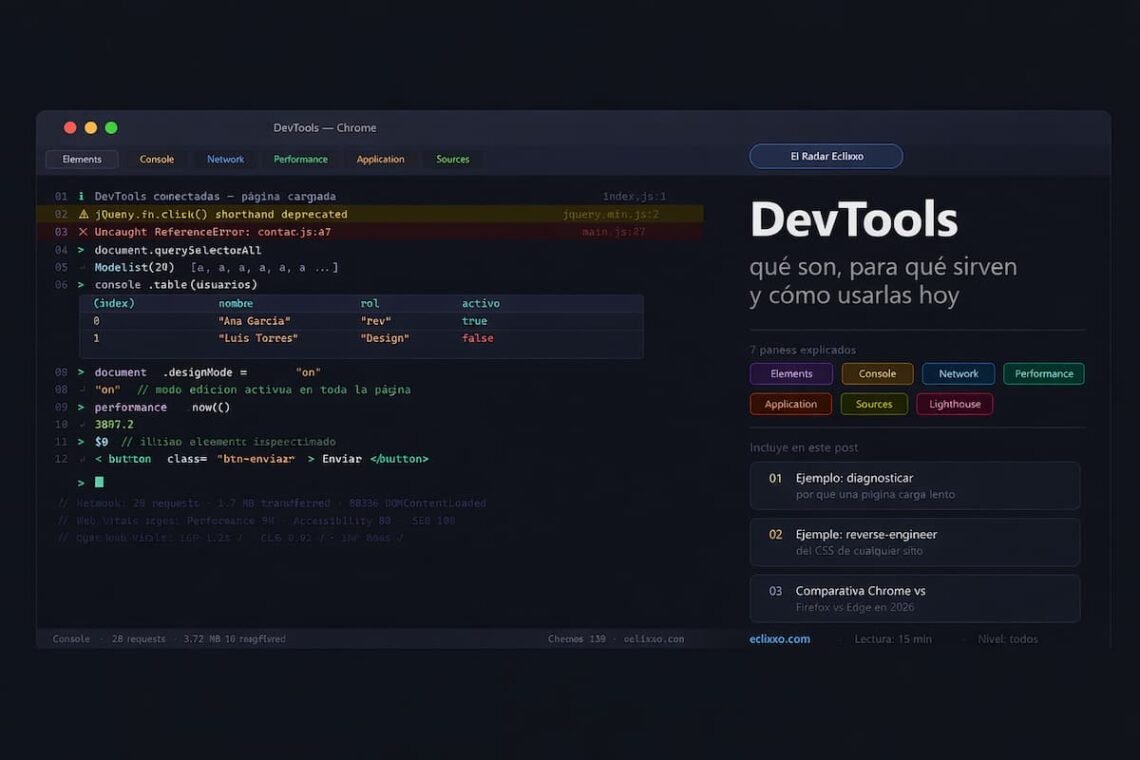Screen dimensions: 1140x760
Task: Click the index.js:1 source link
Action: tap(634, 196)
